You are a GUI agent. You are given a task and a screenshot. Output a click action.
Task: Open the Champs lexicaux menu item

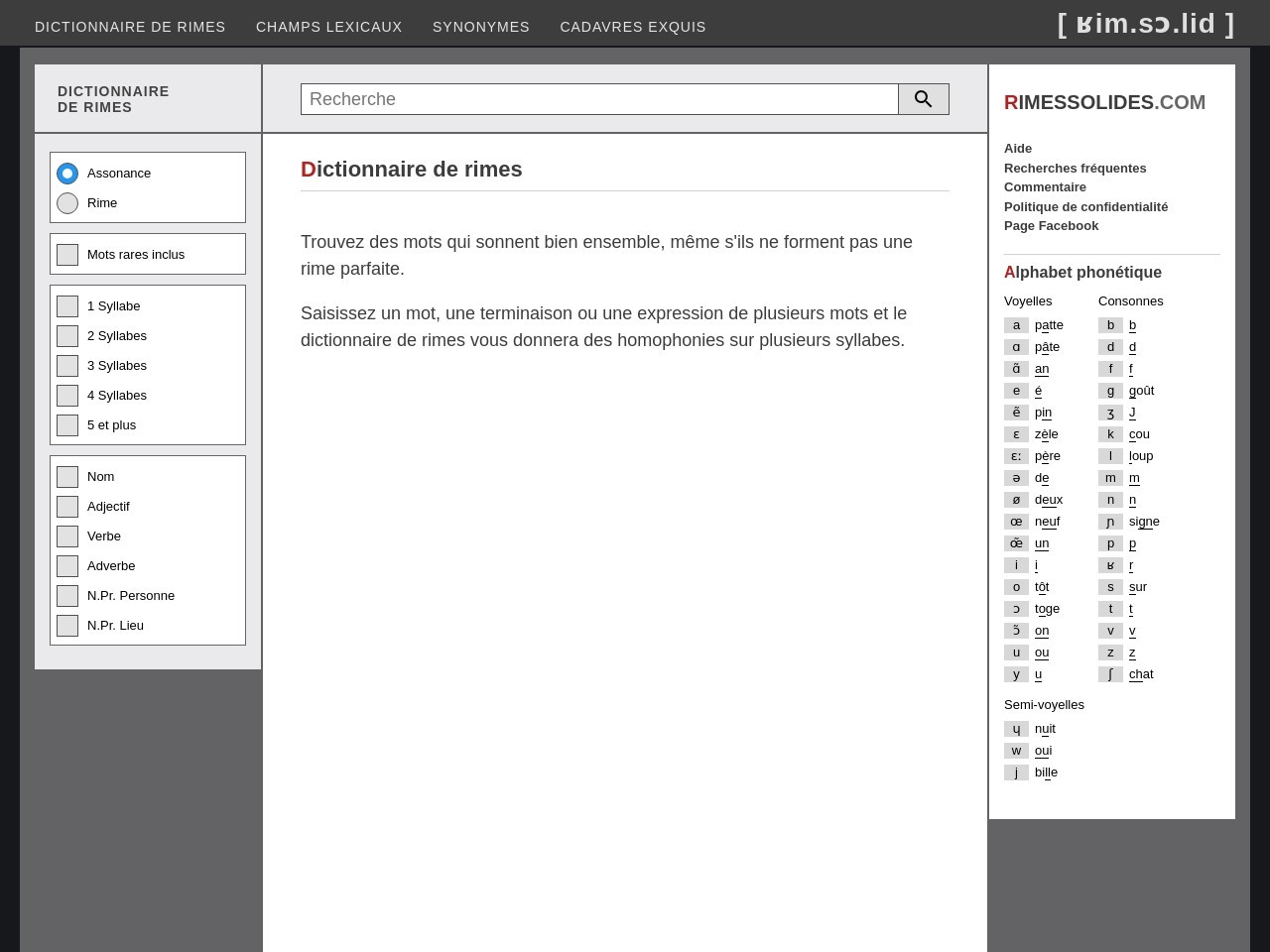(x=329, y=27)
